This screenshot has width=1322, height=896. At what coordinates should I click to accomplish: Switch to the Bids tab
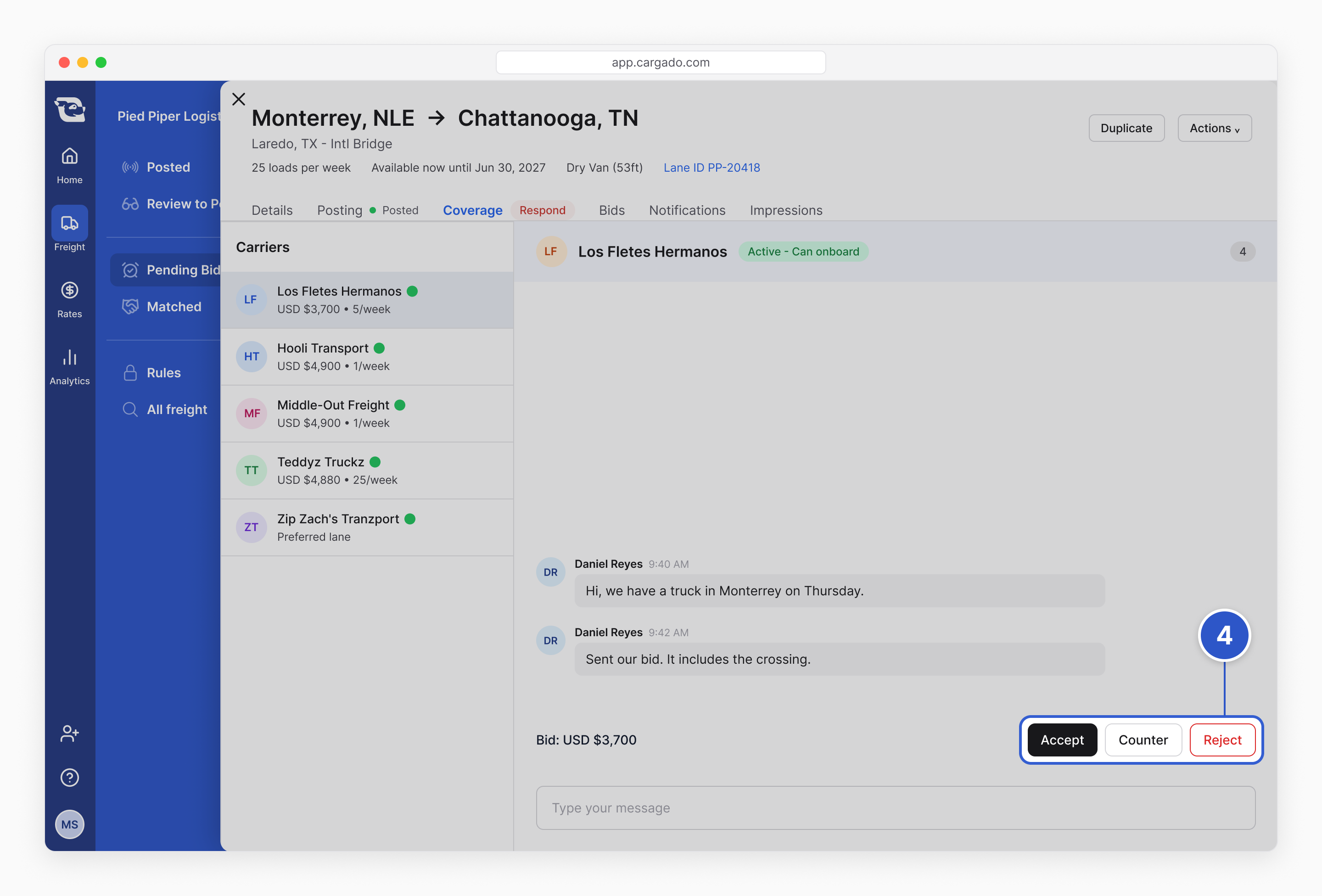click(611, 211)
